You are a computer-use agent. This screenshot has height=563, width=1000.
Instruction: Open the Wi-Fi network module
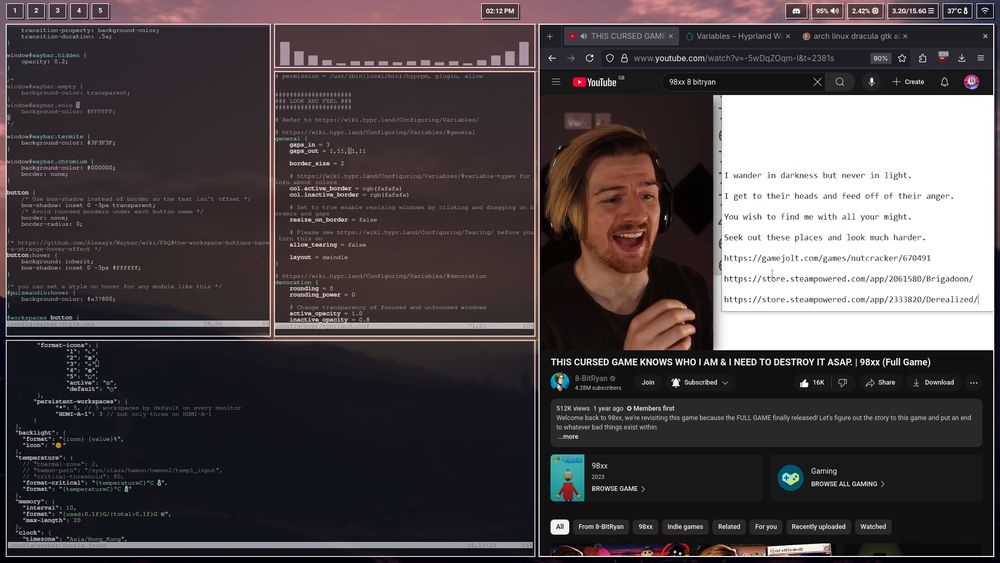(985, 11)
